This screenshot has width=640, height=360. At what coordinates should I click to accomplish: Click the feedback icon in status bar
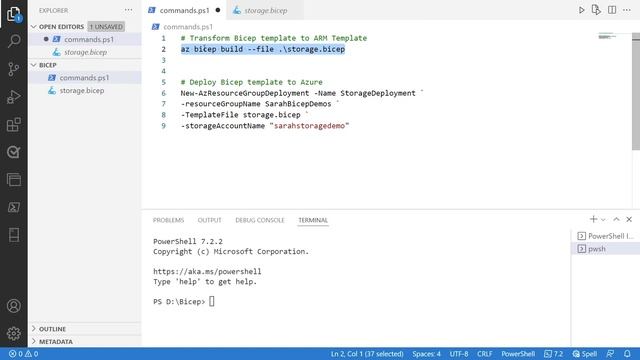click(610, 354)
